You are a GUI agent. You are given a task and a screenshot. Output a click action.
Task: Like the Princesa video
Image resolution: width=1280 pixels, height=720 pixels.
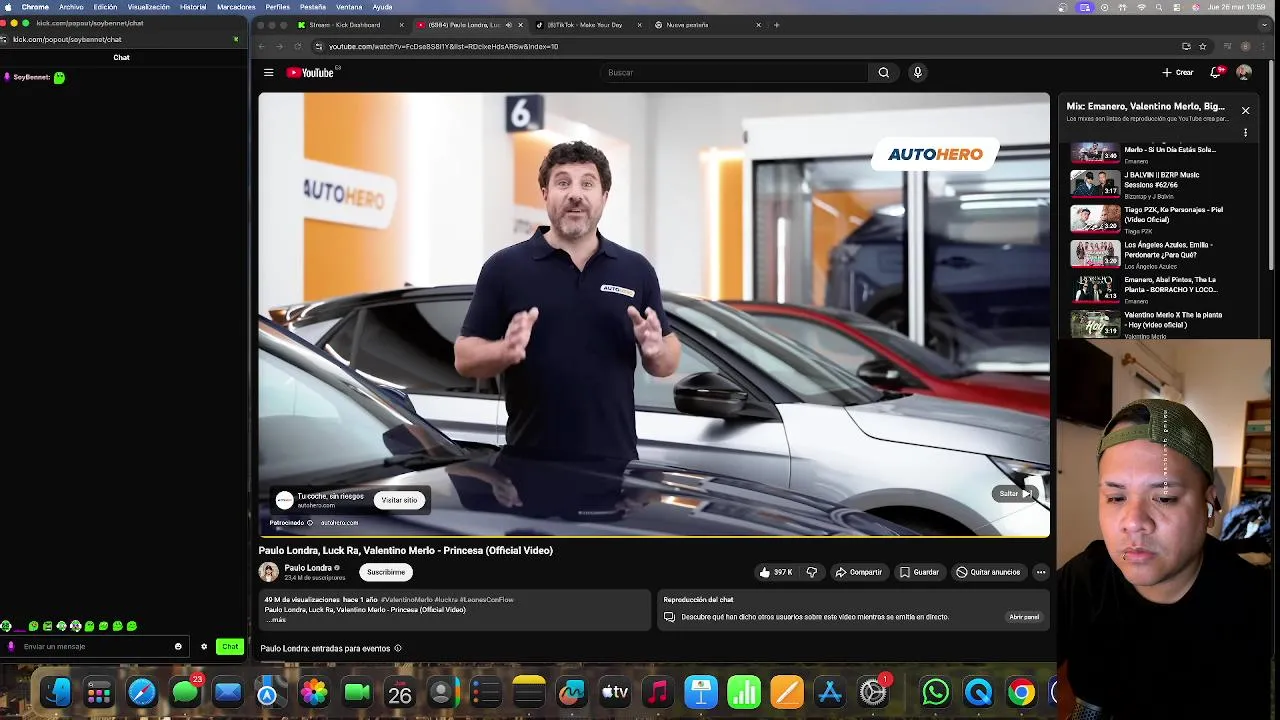775,572
